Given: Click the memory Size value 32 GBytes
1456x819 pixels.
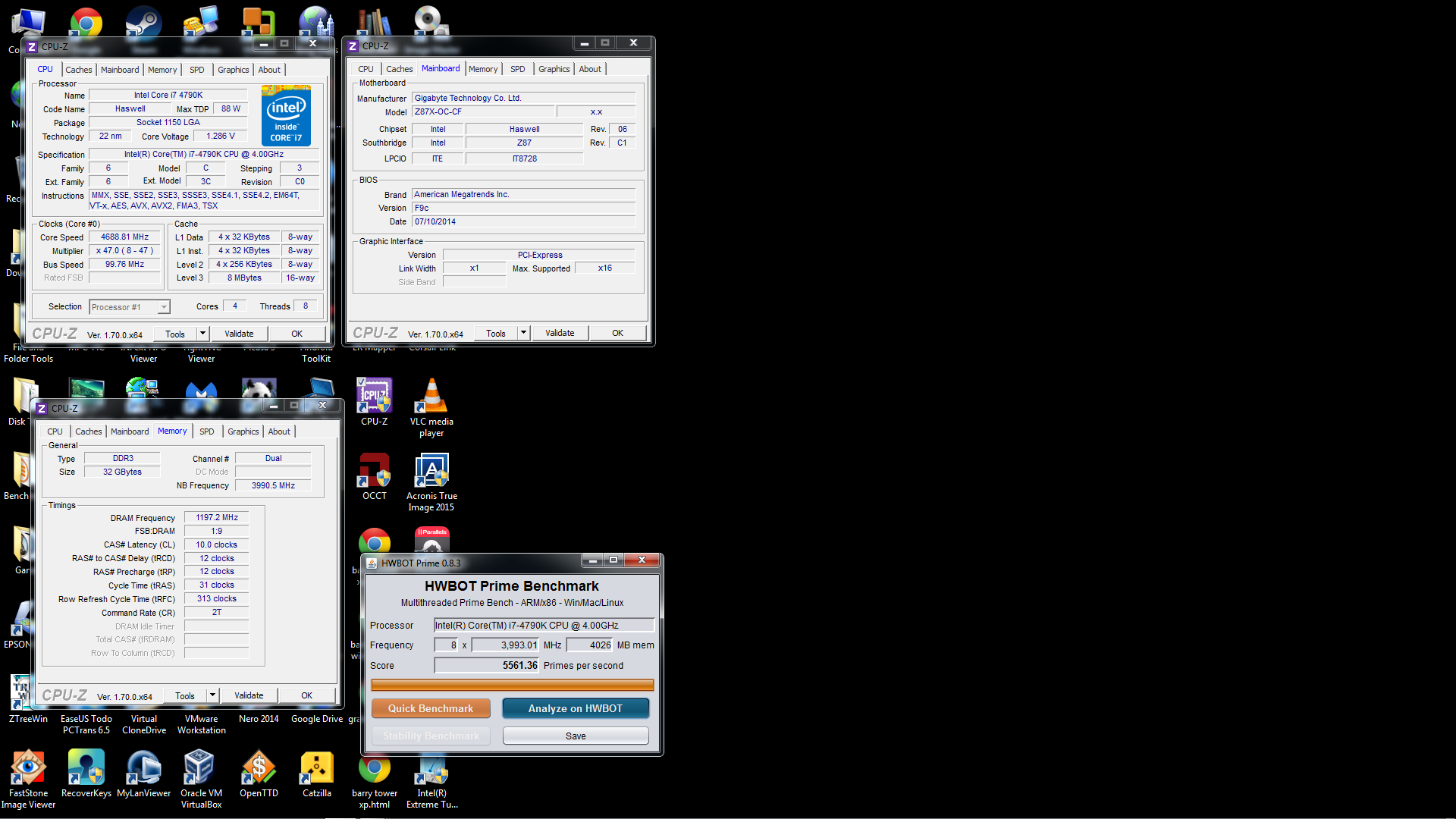Looking at the screenshot, I should coord(122,472).
